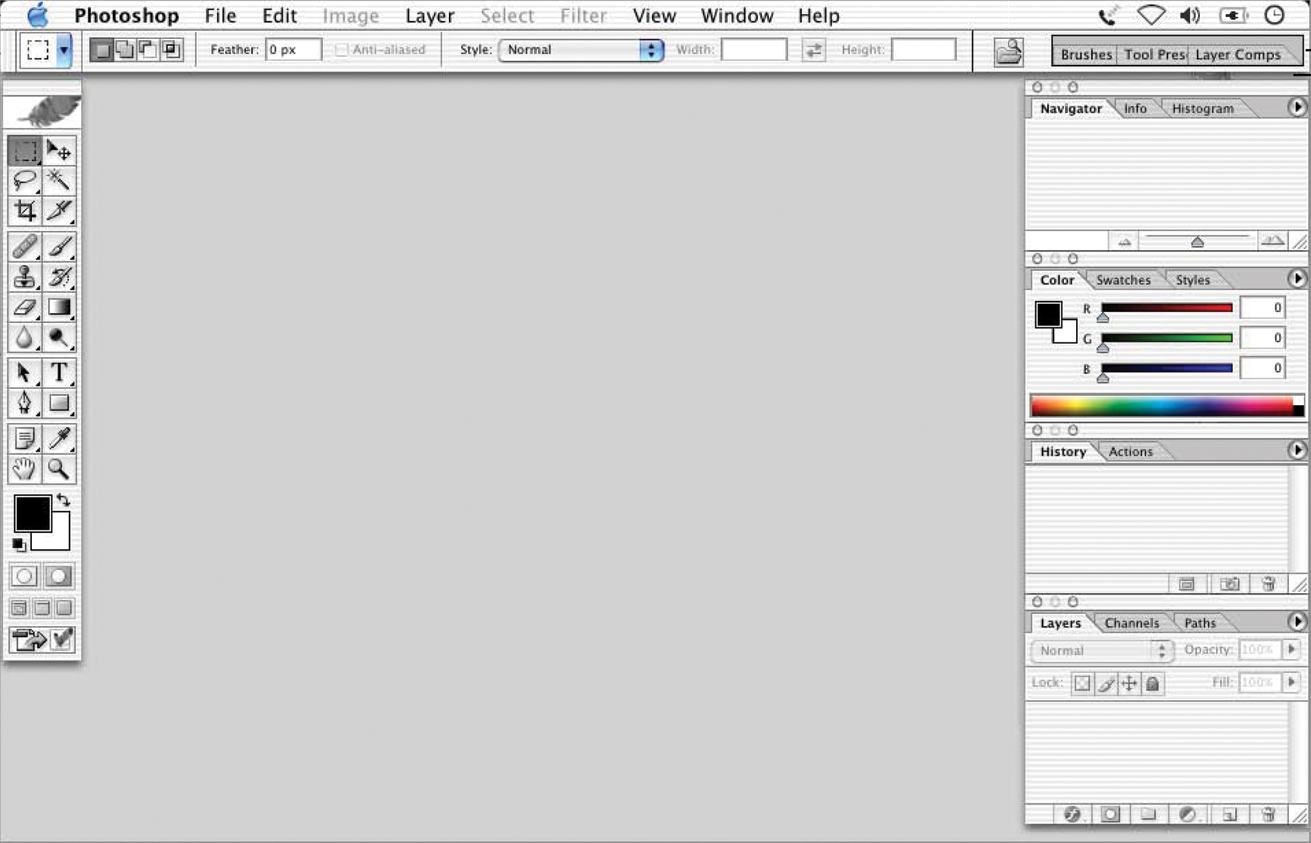This screenshot has height=843, width=1311.
Task: Choose the Subtract from selection mode button
Action: tap(147, 49)
